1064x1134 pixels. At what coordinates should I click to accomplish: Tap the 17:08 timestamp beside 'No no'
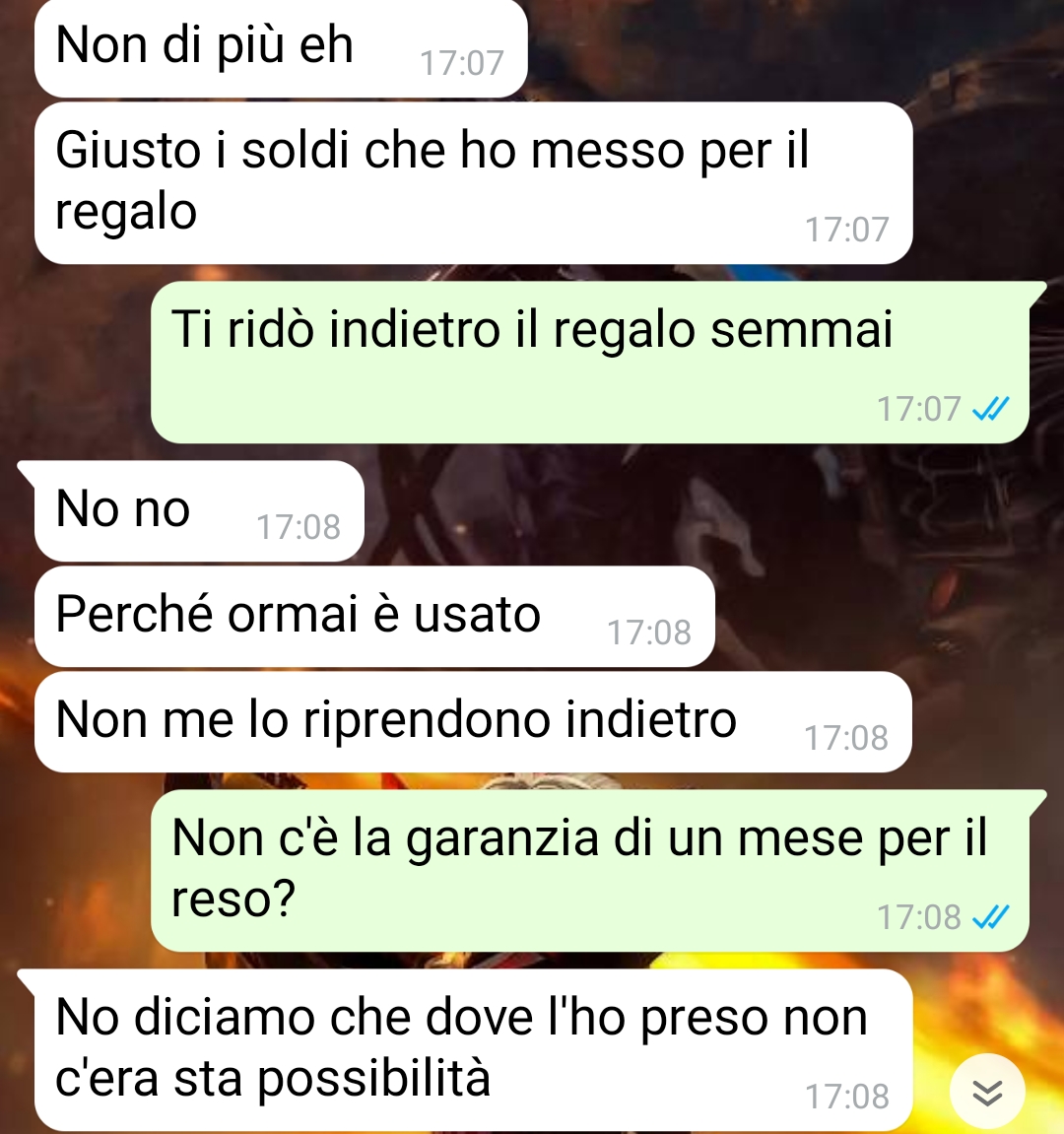point(298,527)
